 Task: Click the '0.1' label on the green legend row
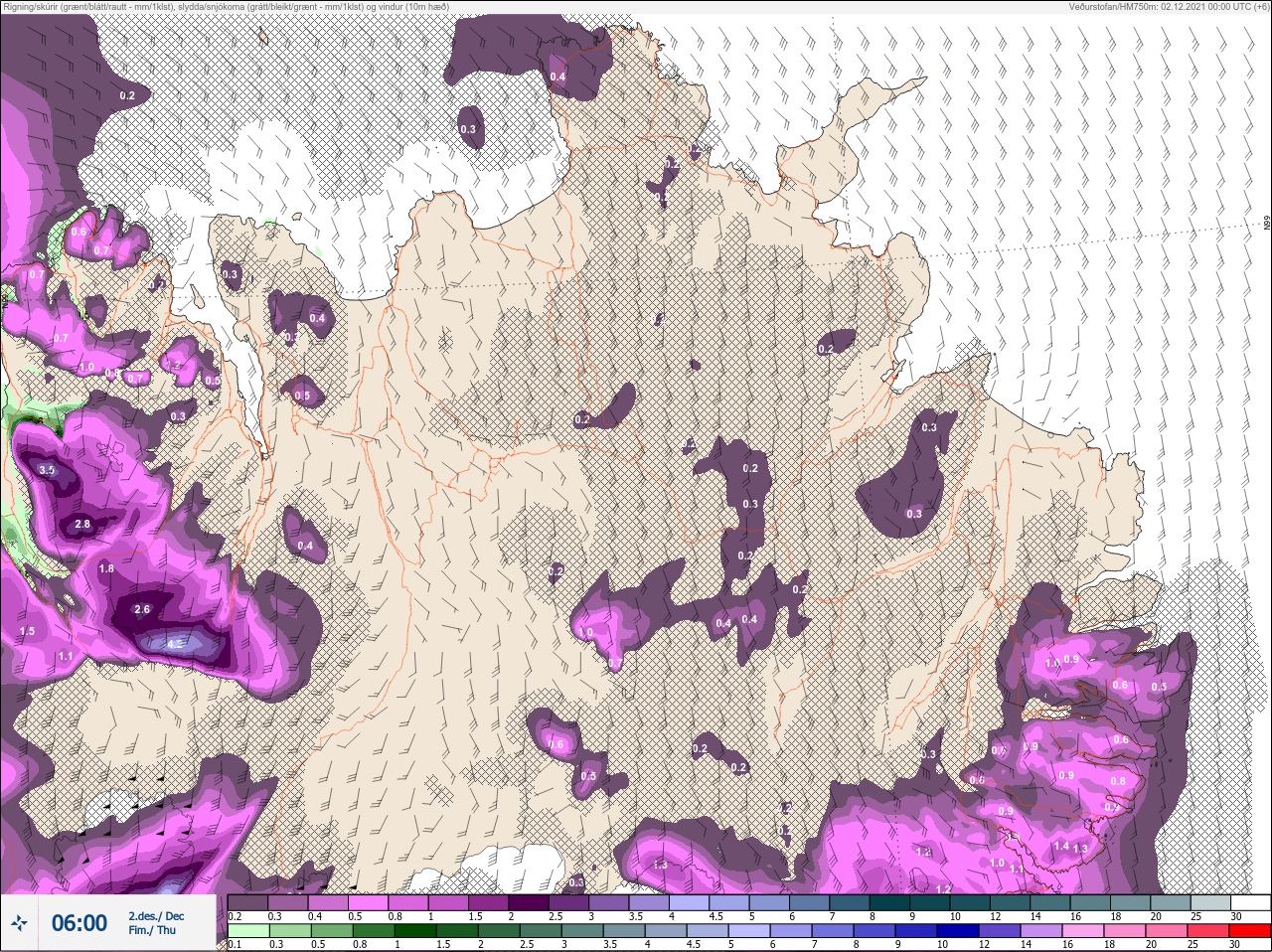click(235, 944)
